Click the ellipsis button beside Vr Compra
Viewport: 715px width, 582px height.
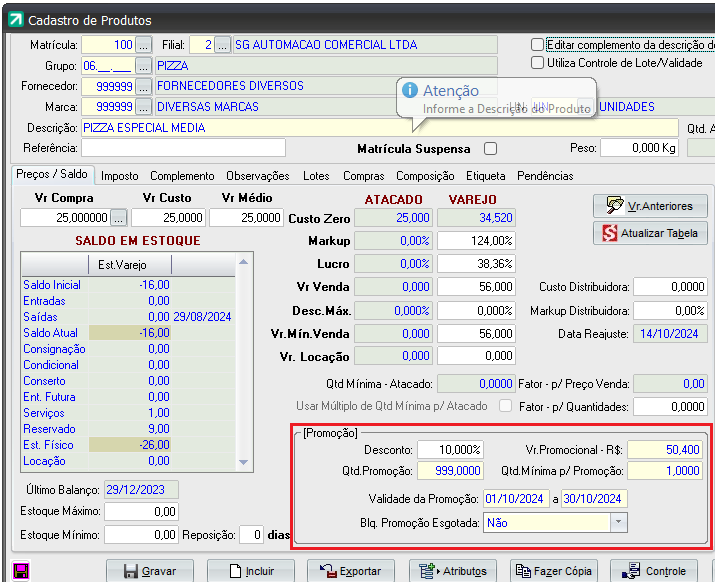coord(119,218)
